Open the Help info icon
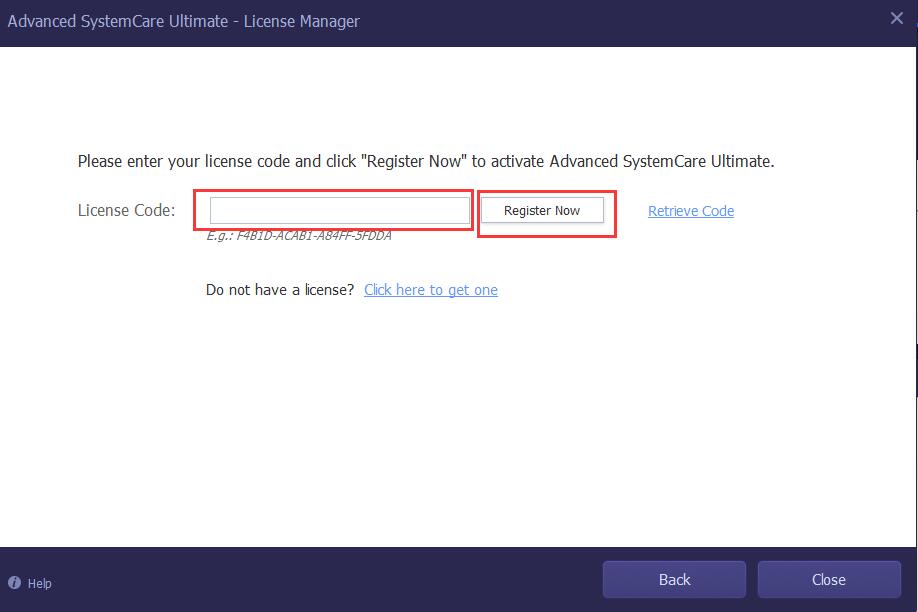Viewport: 918px width, 612px height. click(x=15, y=583)
